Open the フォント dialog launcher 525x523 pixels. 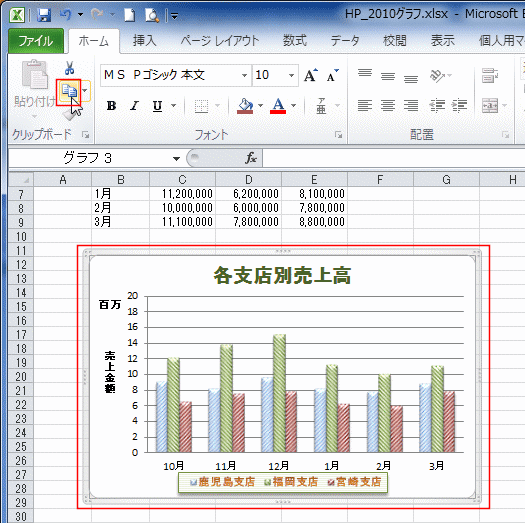click(339, 135)
